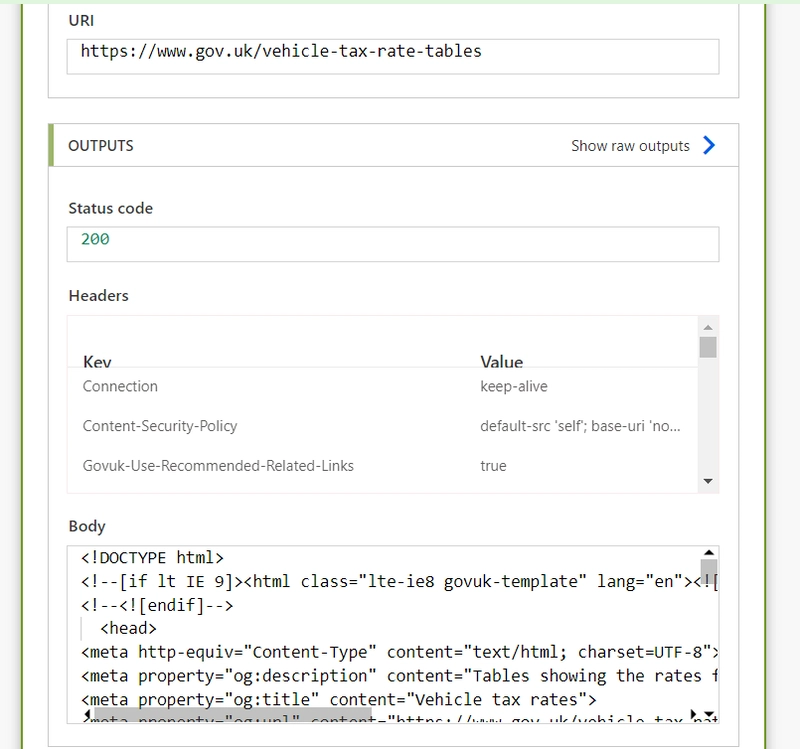Viewport: 800px width, 749px height.
Task: Click the Key column header
Action: point(97,362)
